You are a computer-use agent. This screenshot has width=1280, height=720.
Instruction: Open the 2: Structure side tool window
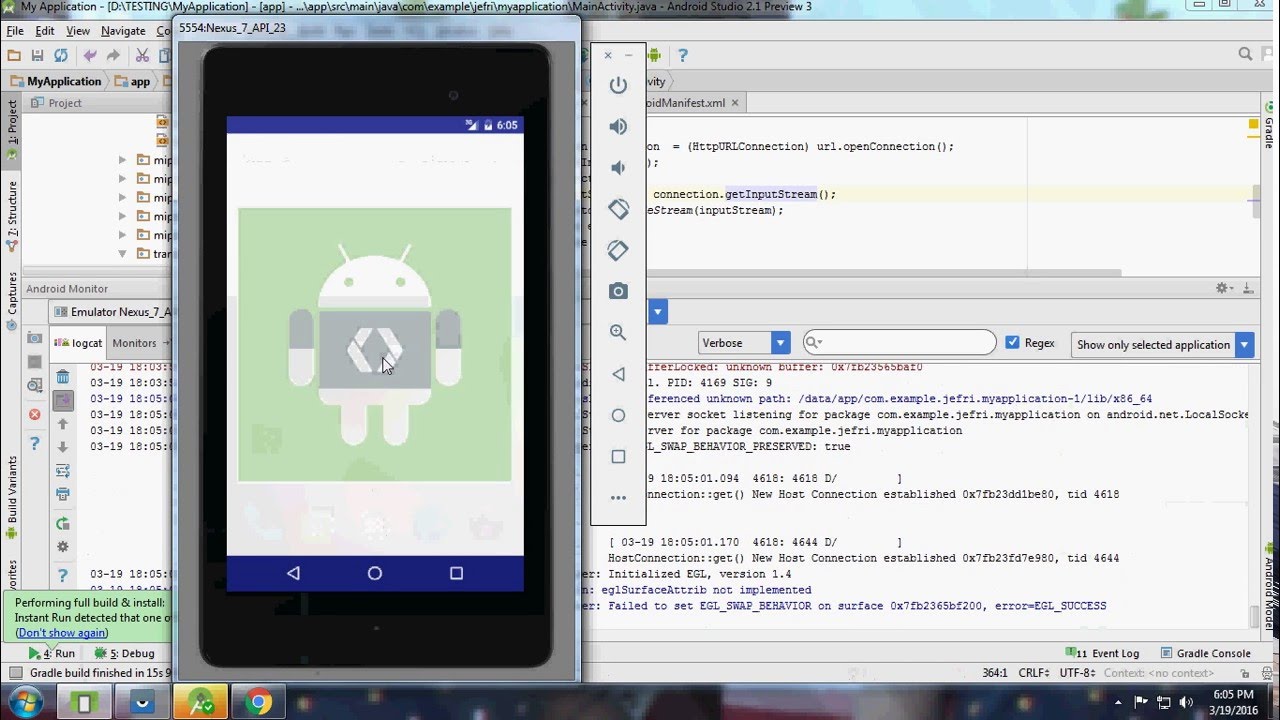point(12,214)
